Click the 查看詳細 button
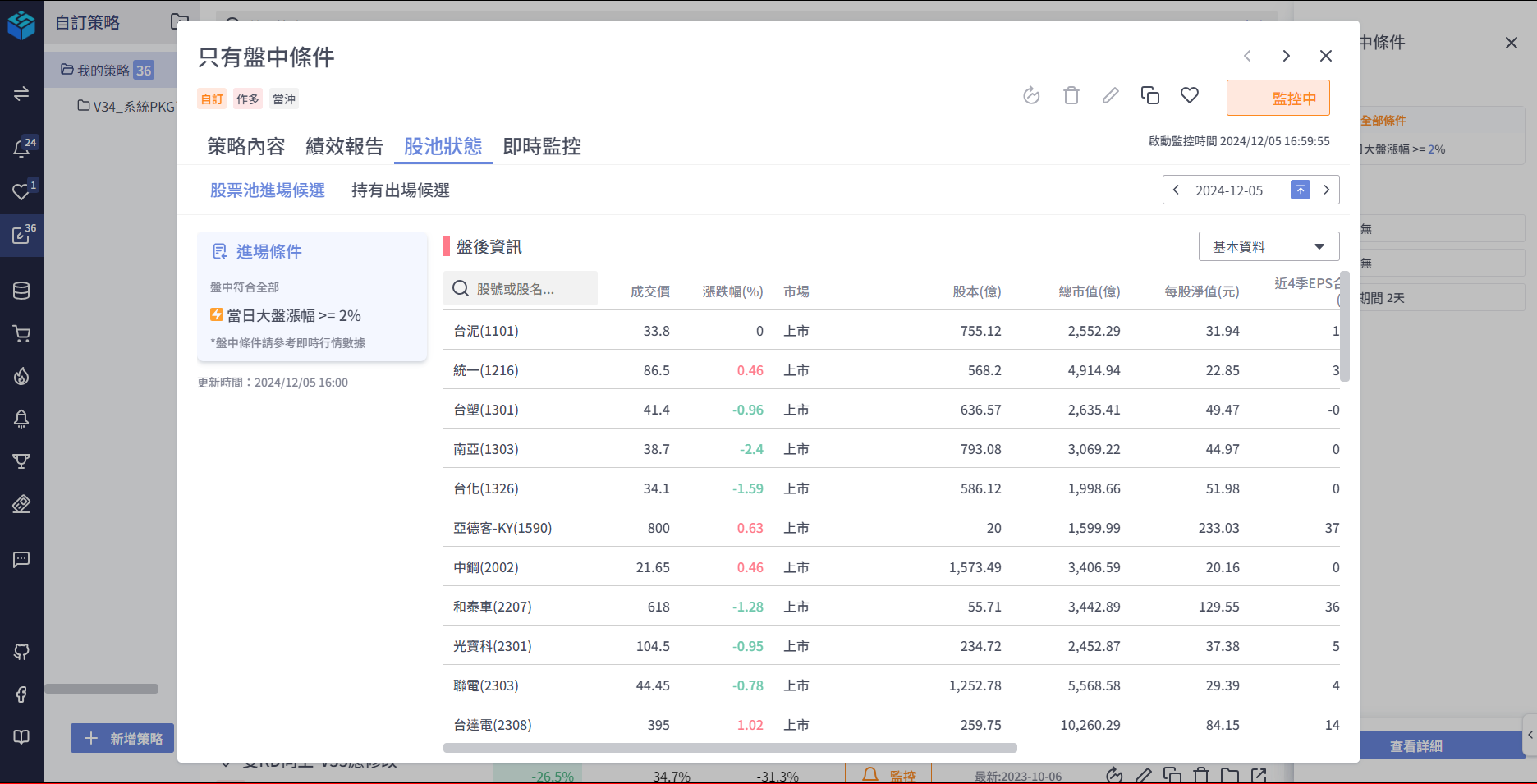Viewport: 1537px width, 784px height. point(1415,746)
